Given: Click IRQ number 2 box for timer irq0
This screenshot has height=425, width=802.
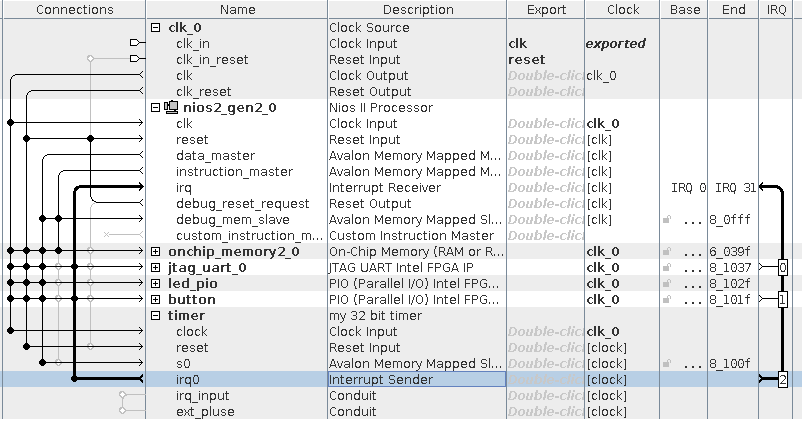Looking at the screenshot, I should (783, 380).
